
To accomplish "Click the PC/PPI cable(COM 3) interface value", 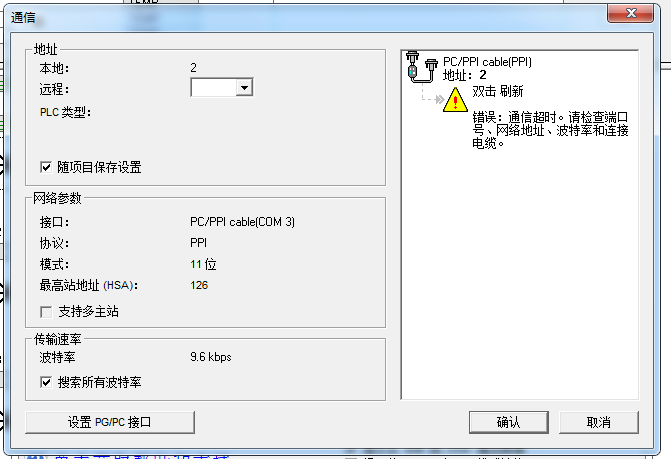I will pyautogui.click(x=242, y=222).
